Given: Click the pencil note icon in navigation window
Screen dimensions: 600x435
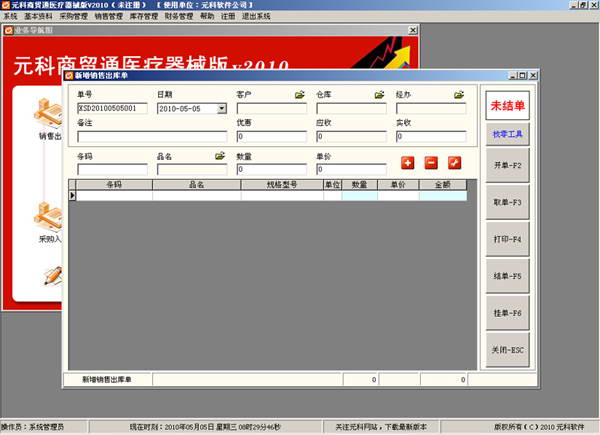Looking at the screenshot, I should [x=53, y=276].
